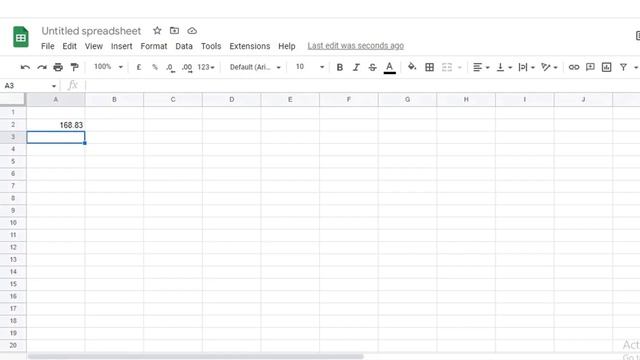Viewport: 640px width, 360px height.
Task: Open the Move to folder icon
Action: (174, 31)
